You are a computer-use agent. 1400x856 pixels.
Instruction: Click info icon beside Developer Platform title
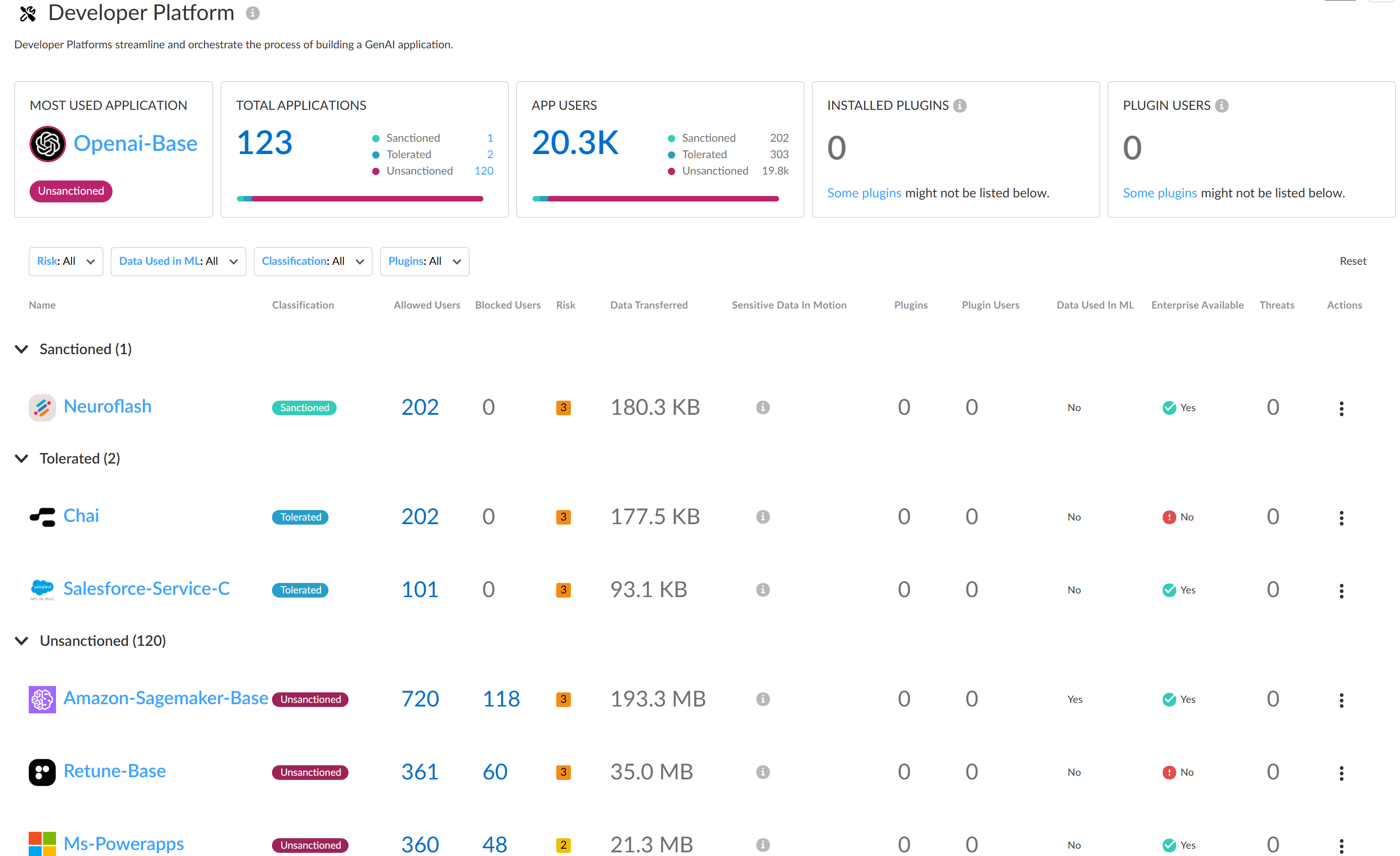pyautogui.click(x=253, y=13)
